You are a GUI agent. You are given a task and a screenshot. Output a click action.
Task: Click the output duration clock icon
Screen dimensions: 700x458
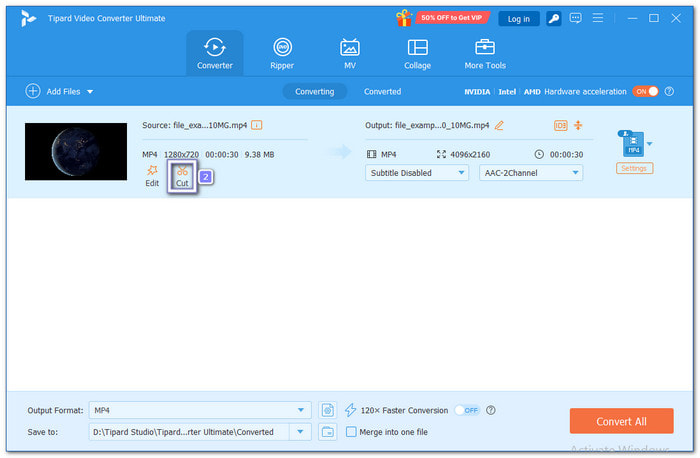pos(539,154)
